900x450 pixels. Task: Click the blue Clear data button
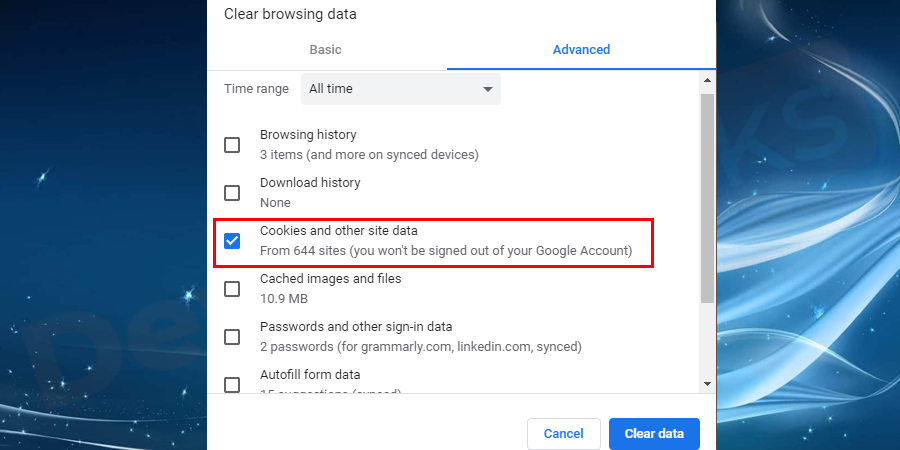point(654,433)
